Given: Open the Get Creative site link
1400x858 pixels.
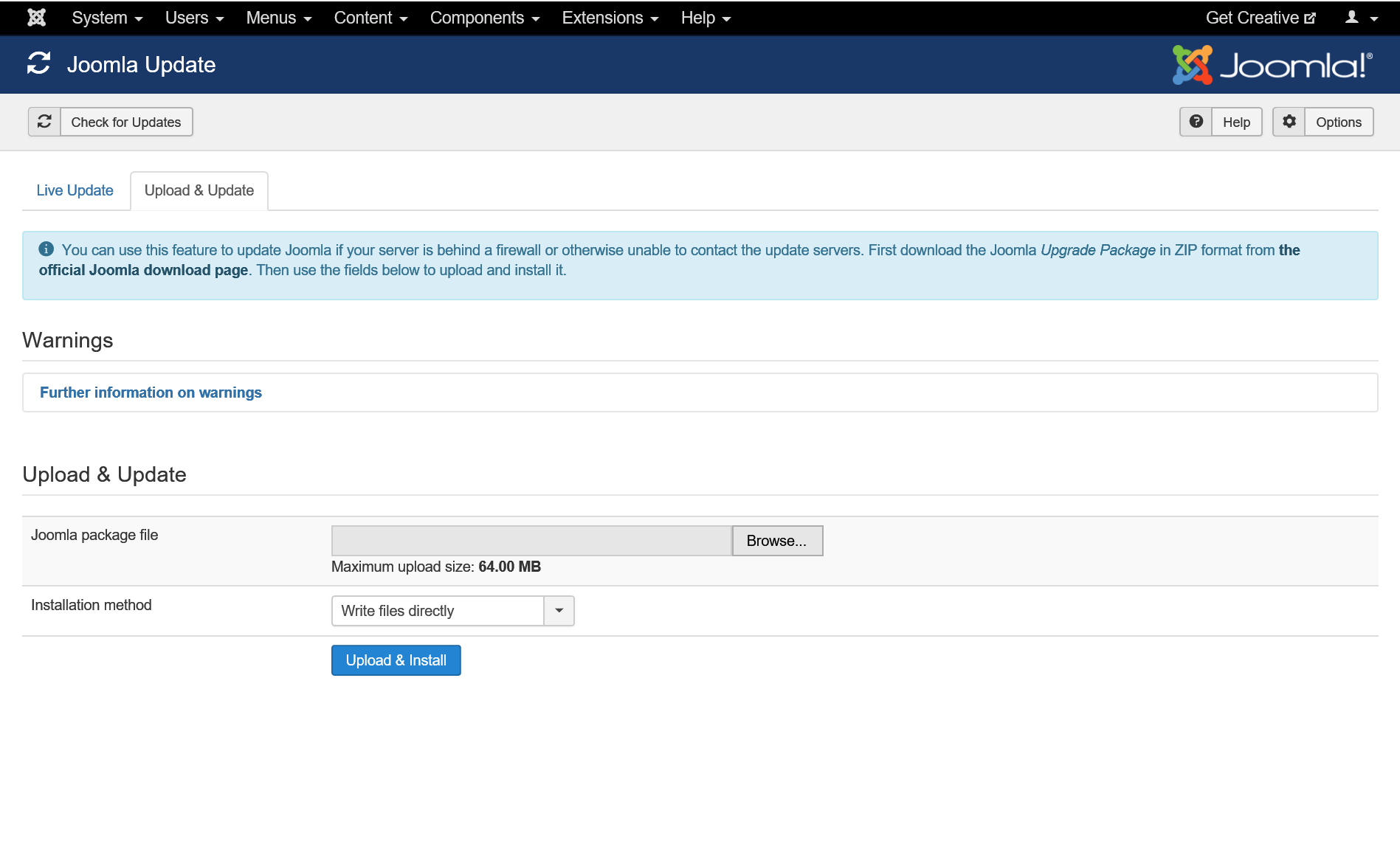Looking at the screenshot, I should pos(1261,18).
